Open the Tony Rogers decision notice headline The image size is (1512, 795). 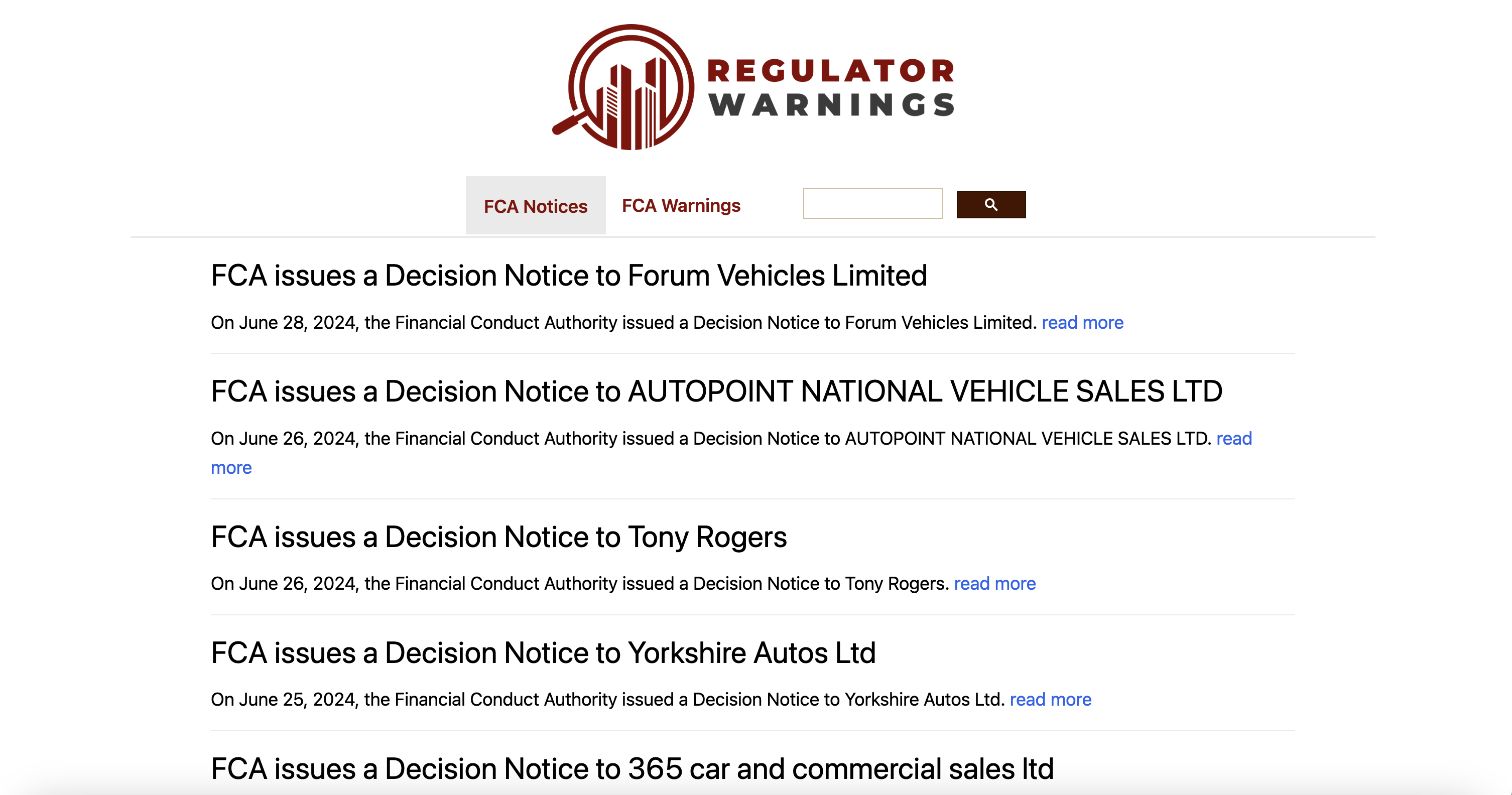coord(499,536)
